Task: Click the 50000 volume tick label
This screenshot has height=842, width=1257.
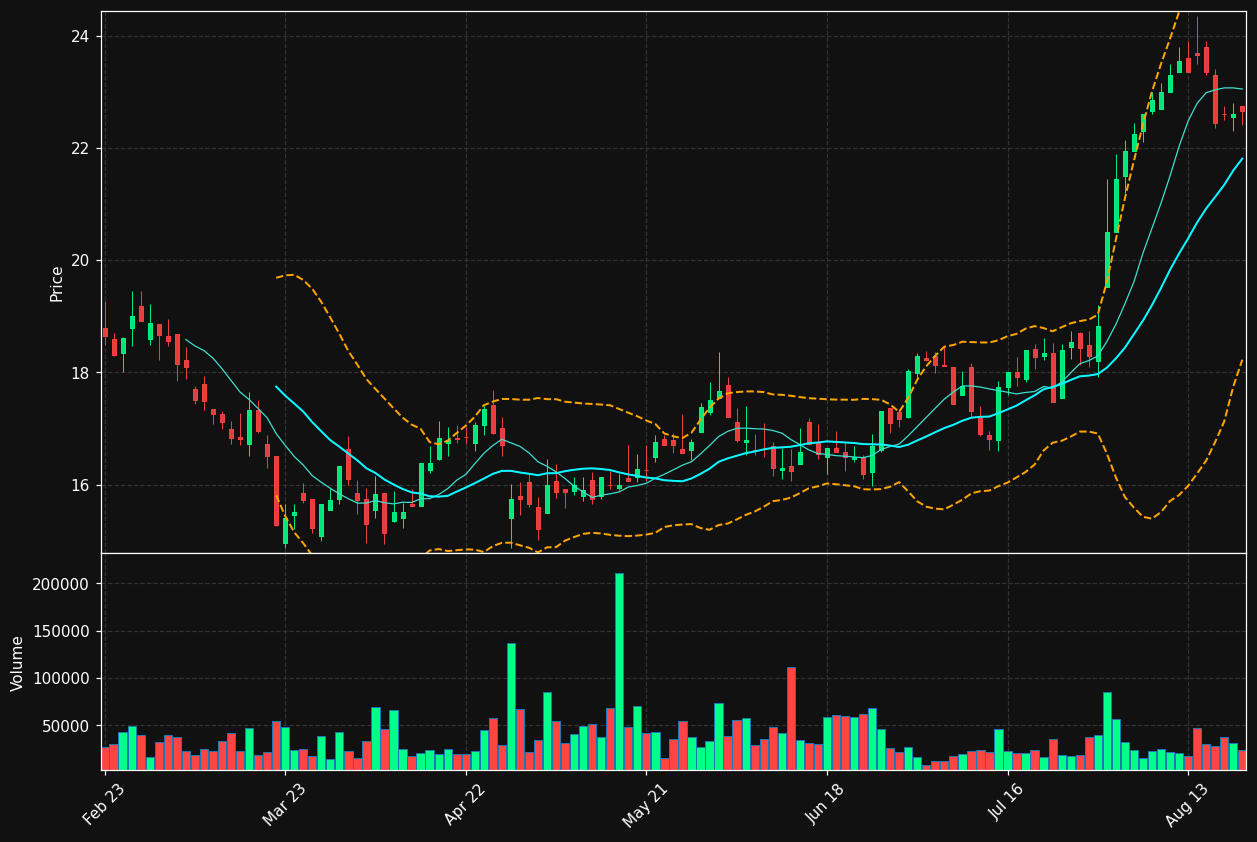Action: (x=65, y=726)
